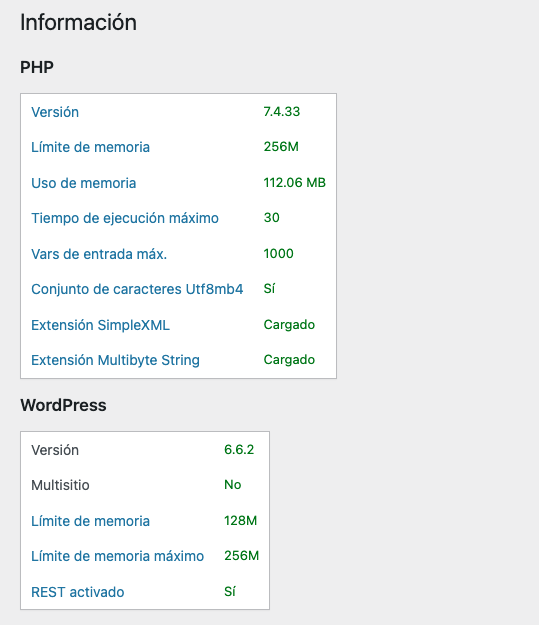Open the Conjunto de caracteres Utf8mb4 link
This screenshot has width=539, height=625.
tap(137, 289)
